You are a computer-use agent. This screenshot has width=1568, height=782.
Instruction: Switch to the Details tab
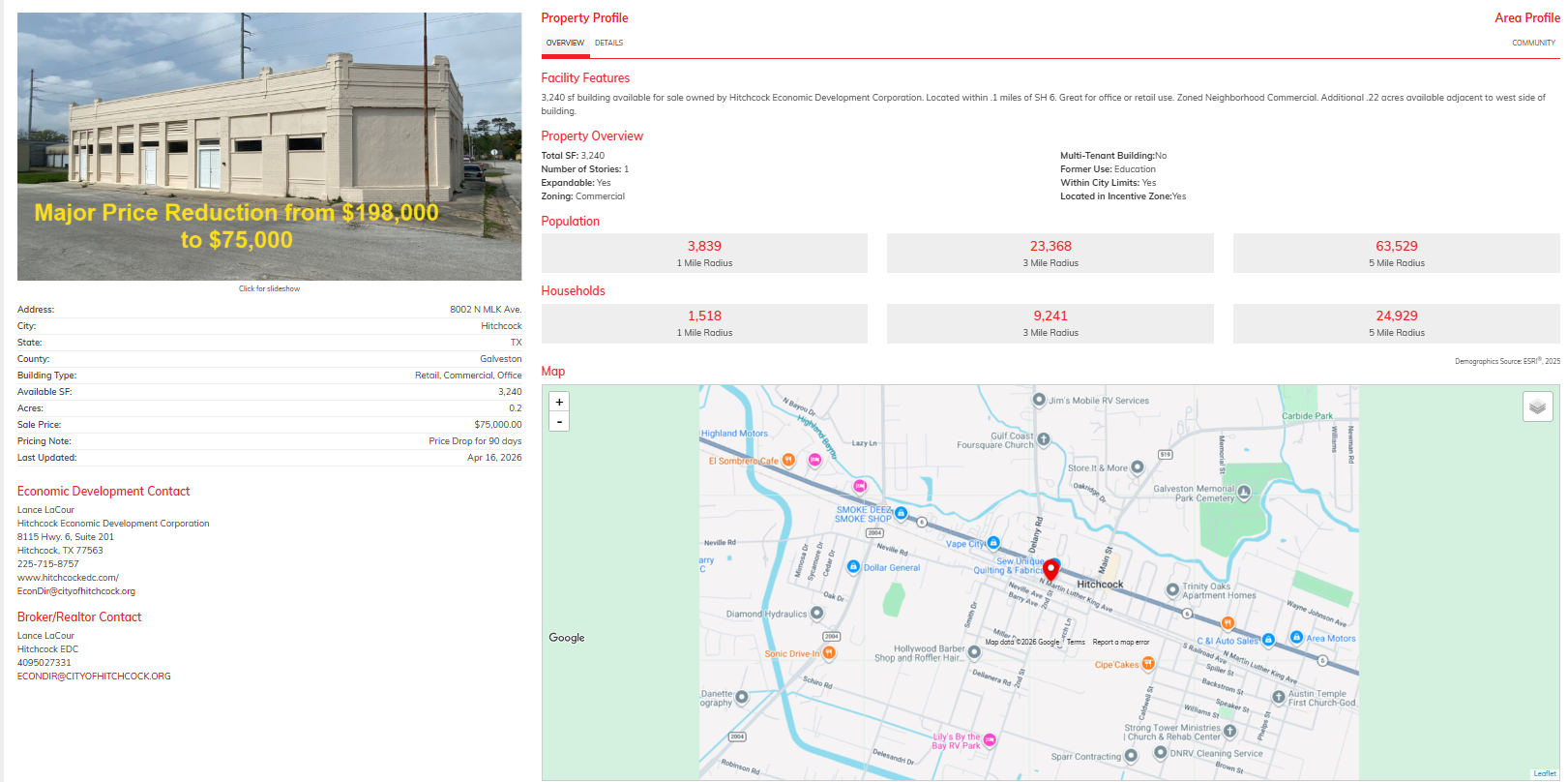608,43
